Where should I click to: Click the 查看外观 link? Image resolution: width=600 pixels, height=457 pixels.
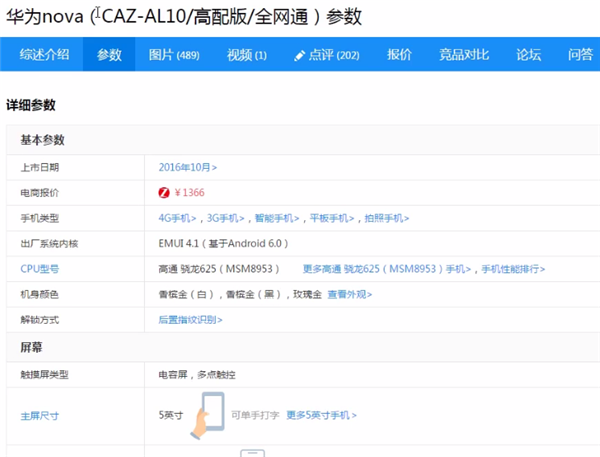click(350, 294)
